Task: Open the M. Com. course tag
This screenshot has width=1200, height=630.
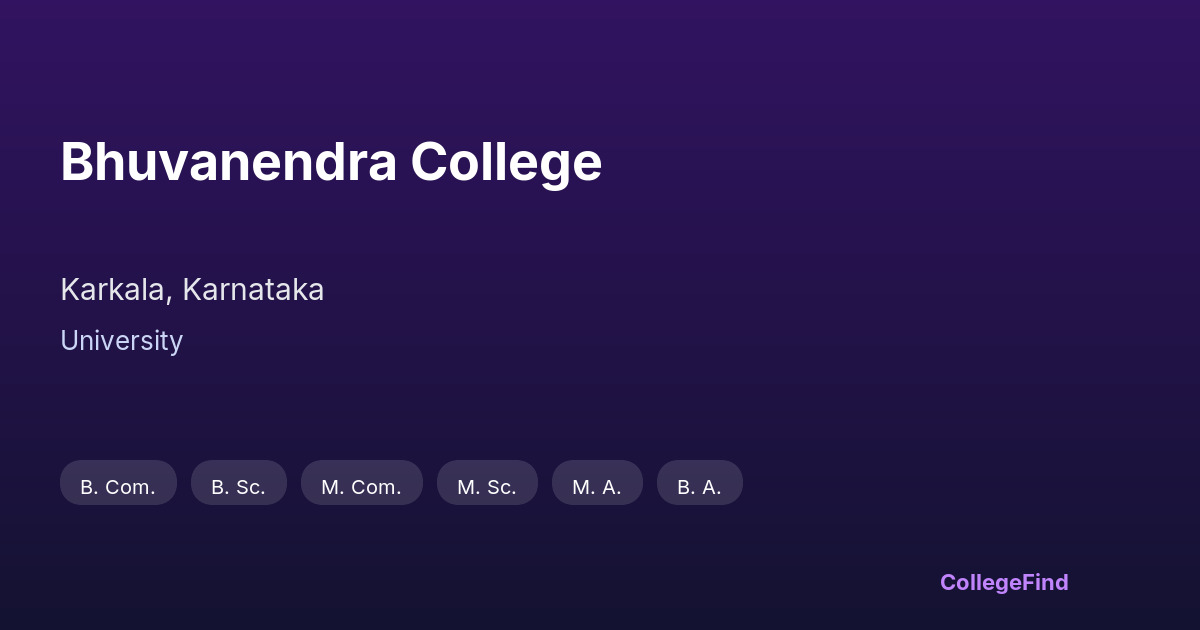Action: [x=361, y=484]
